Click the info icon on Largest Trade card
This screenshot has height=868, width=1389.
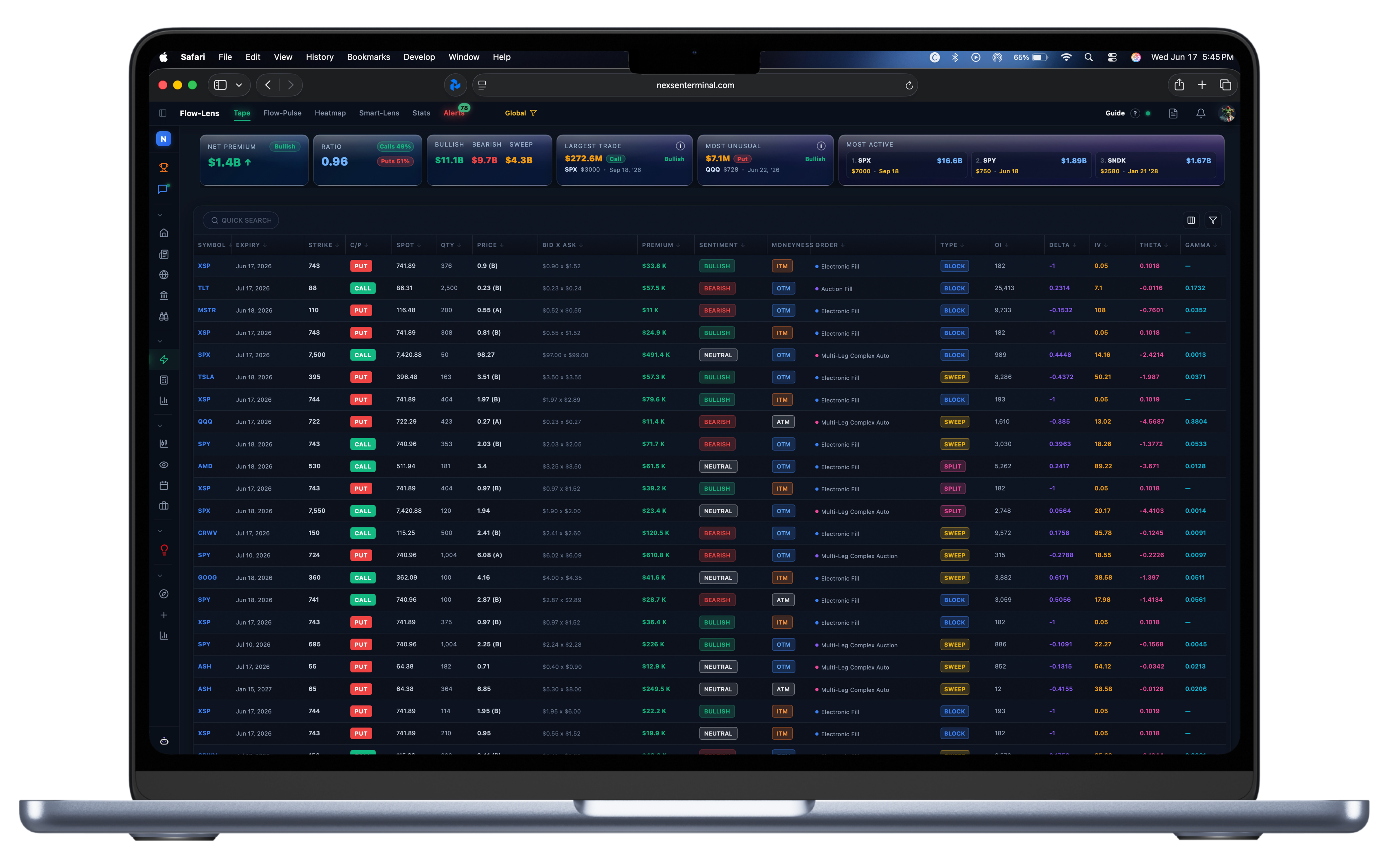[680, 146]
